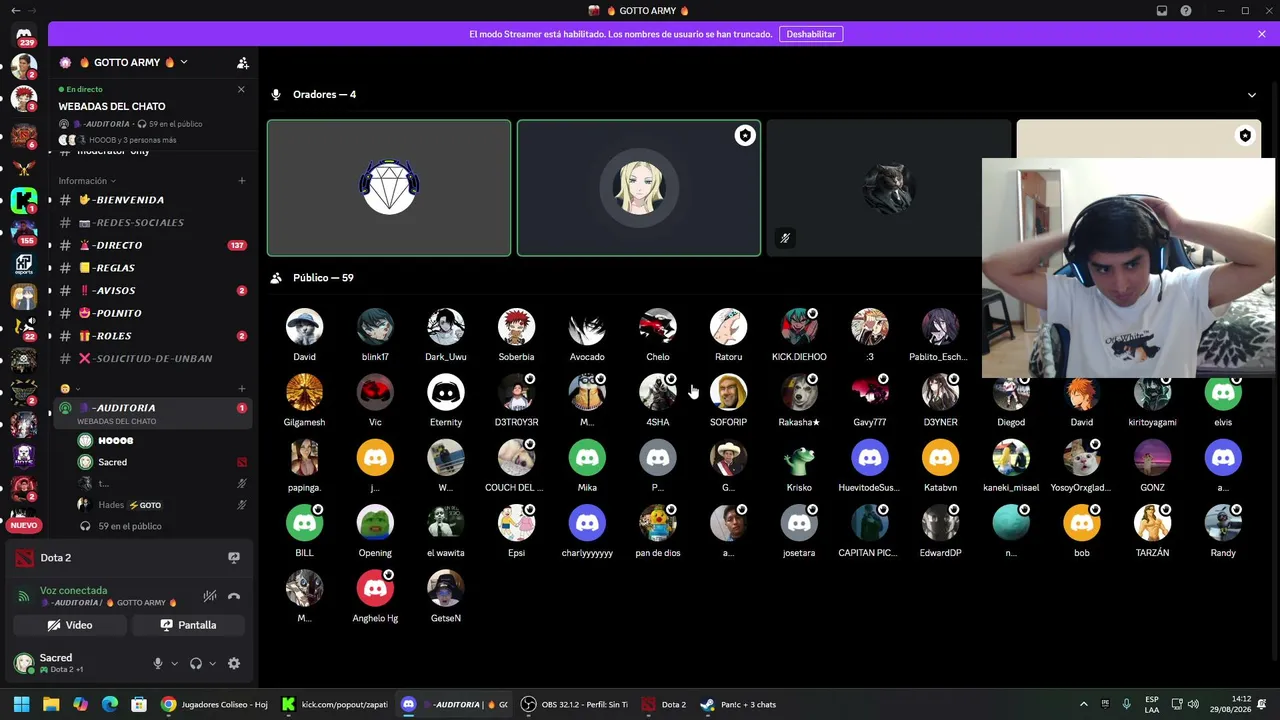Open audience member Opening's avatar
This screenshot has height=720, width=1280.
[375, 523]
